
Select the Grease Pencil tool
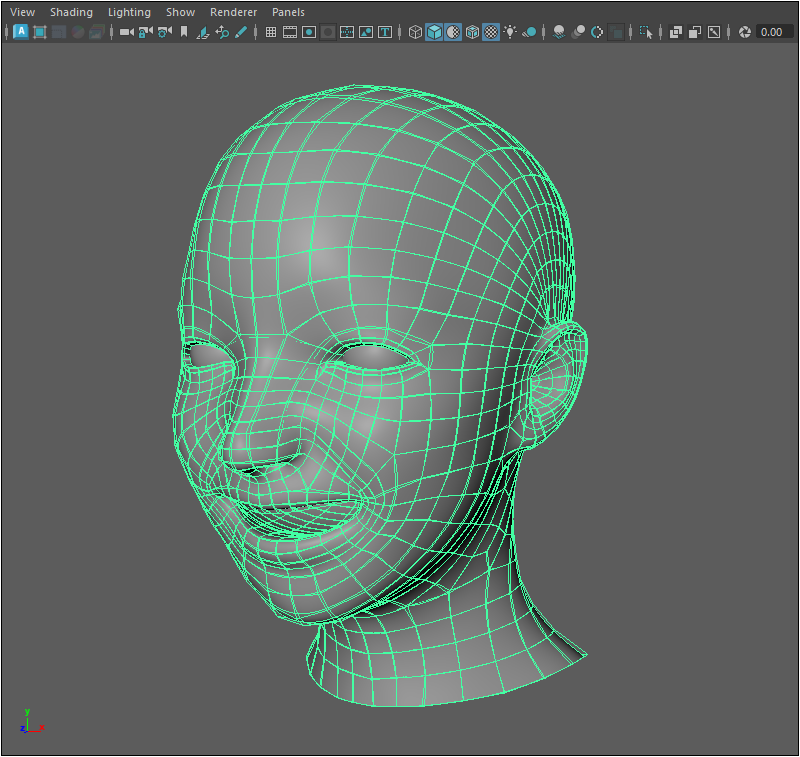(241, 32)
